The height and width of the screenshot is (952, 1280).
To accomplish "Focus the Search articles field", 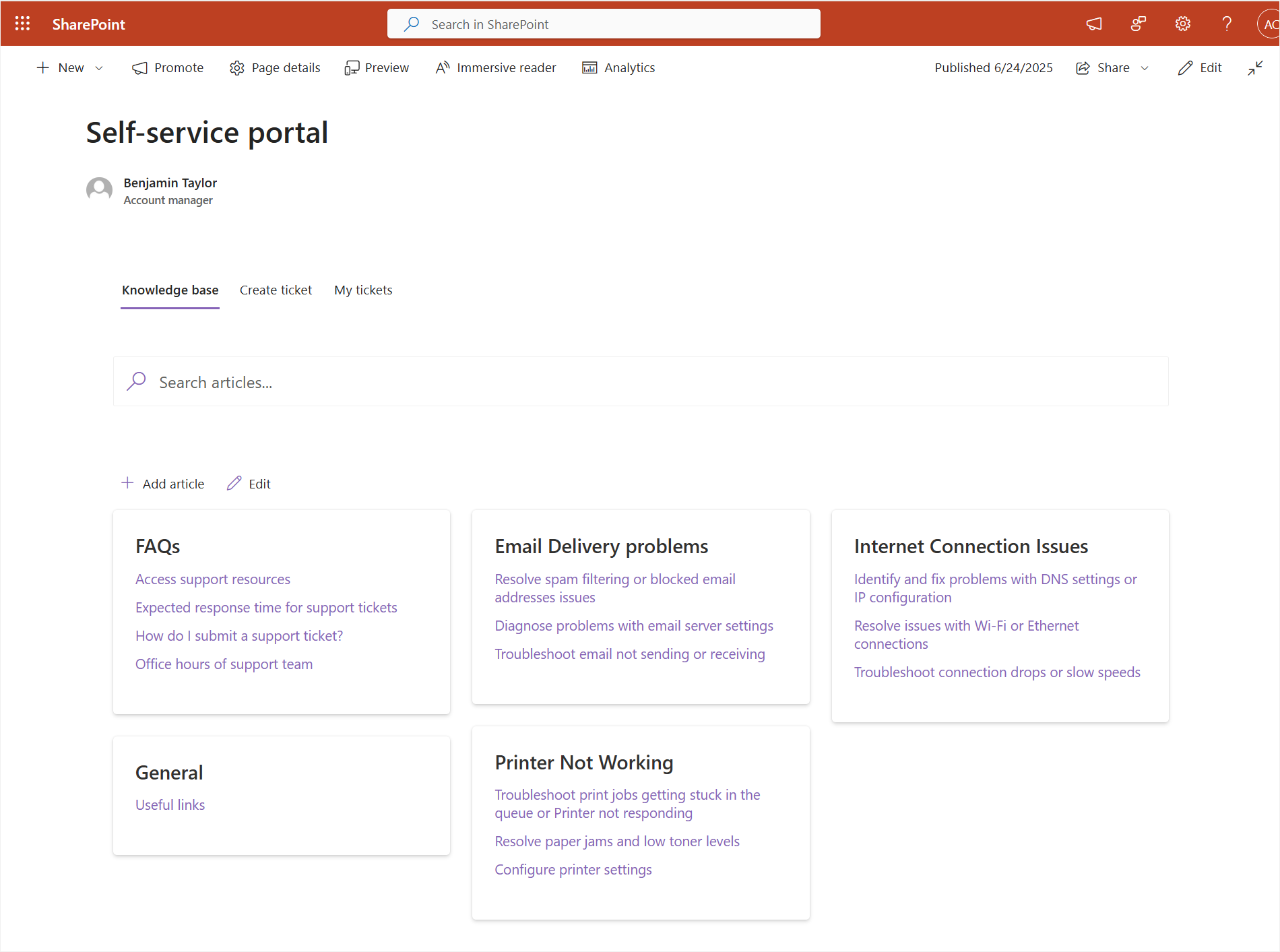I will tap(641, 382).
